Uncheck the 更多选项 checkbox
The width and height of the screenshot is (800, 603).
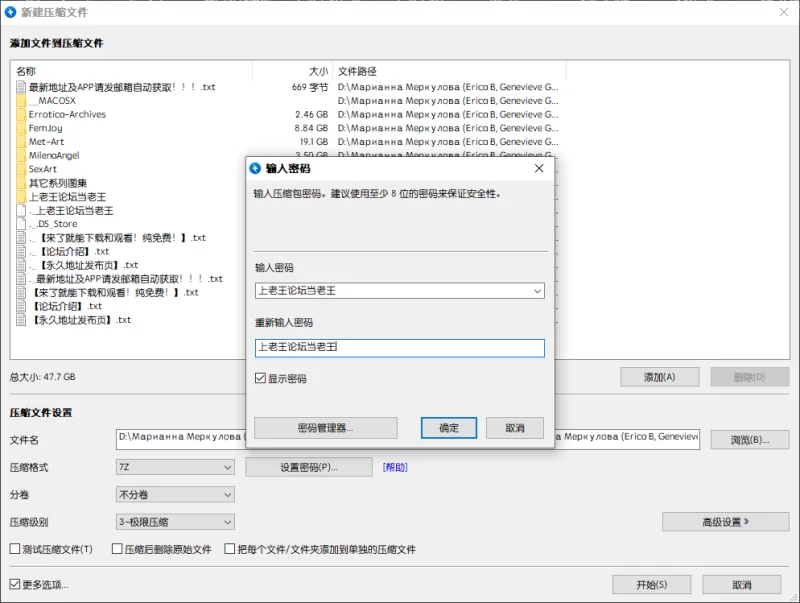pos(15,584)
